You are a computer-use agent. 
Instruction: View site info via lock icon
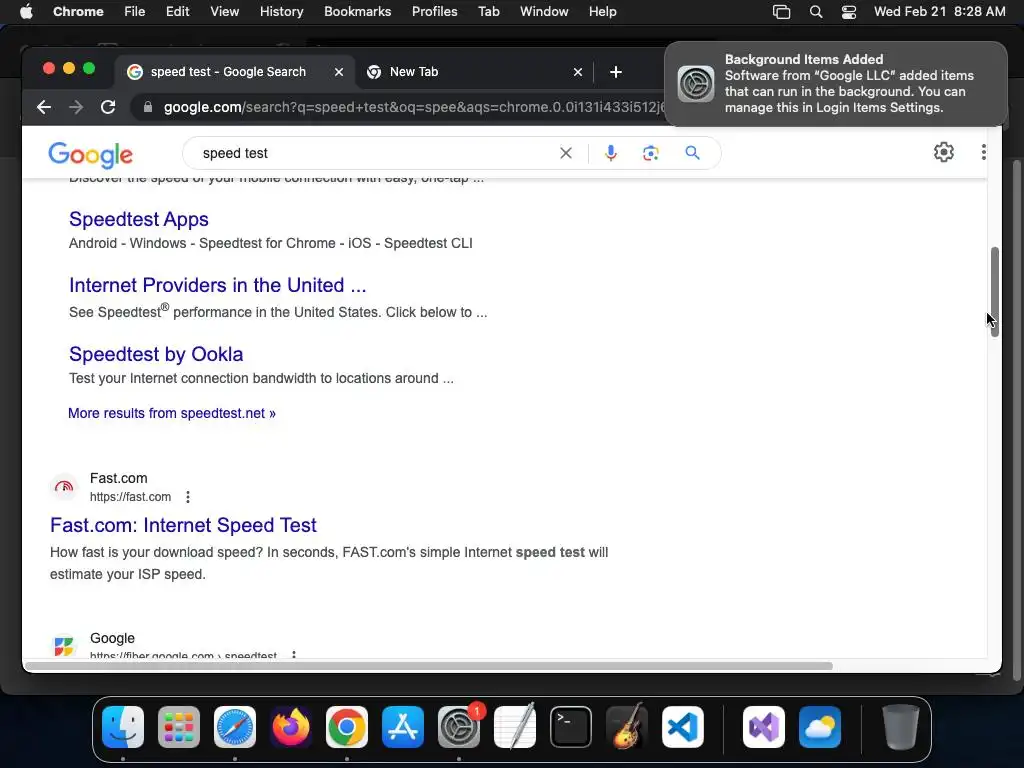(148, 107)
